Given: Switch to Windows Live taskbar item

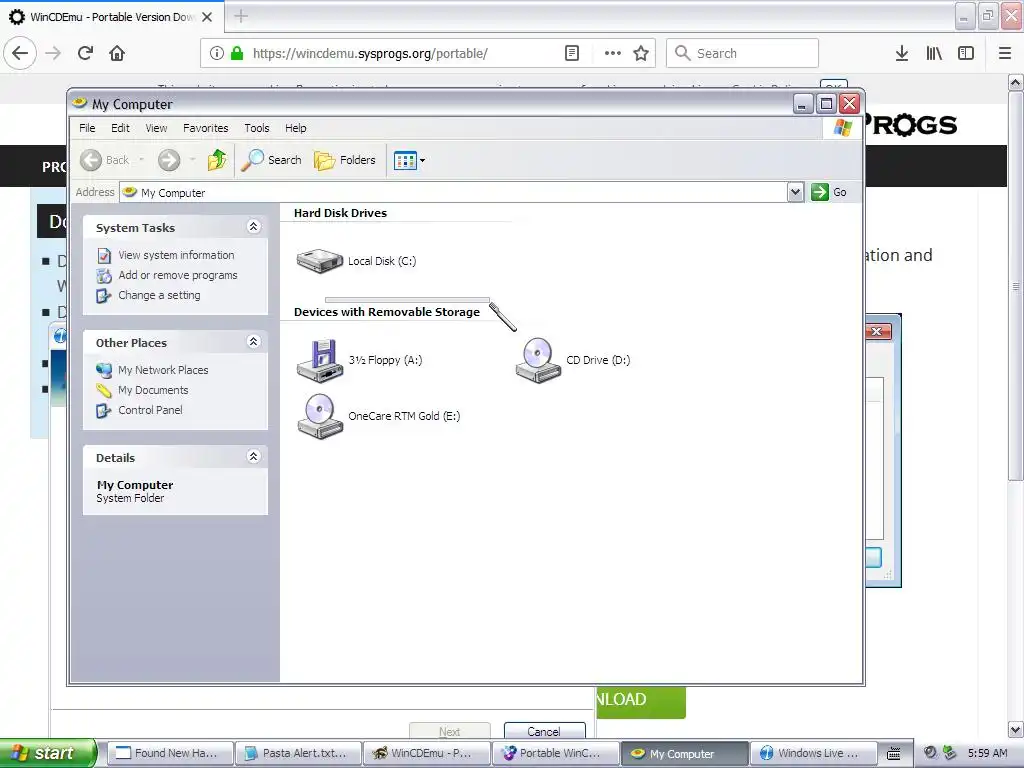Looking at the screenshot, I should [x=812, y=753].
